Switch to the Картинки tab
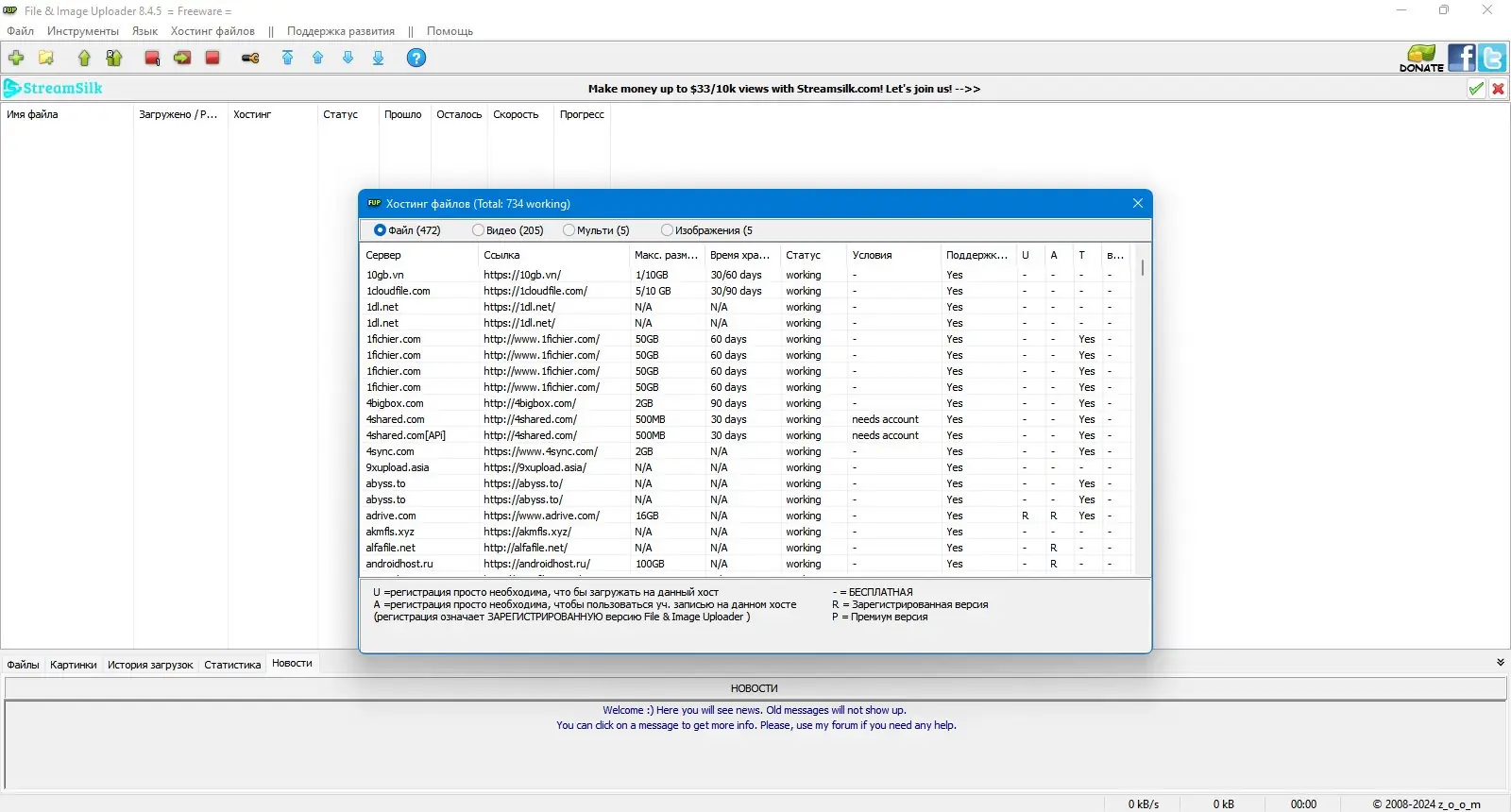The height and width of the screenshot is (812, 1511). 74,665
